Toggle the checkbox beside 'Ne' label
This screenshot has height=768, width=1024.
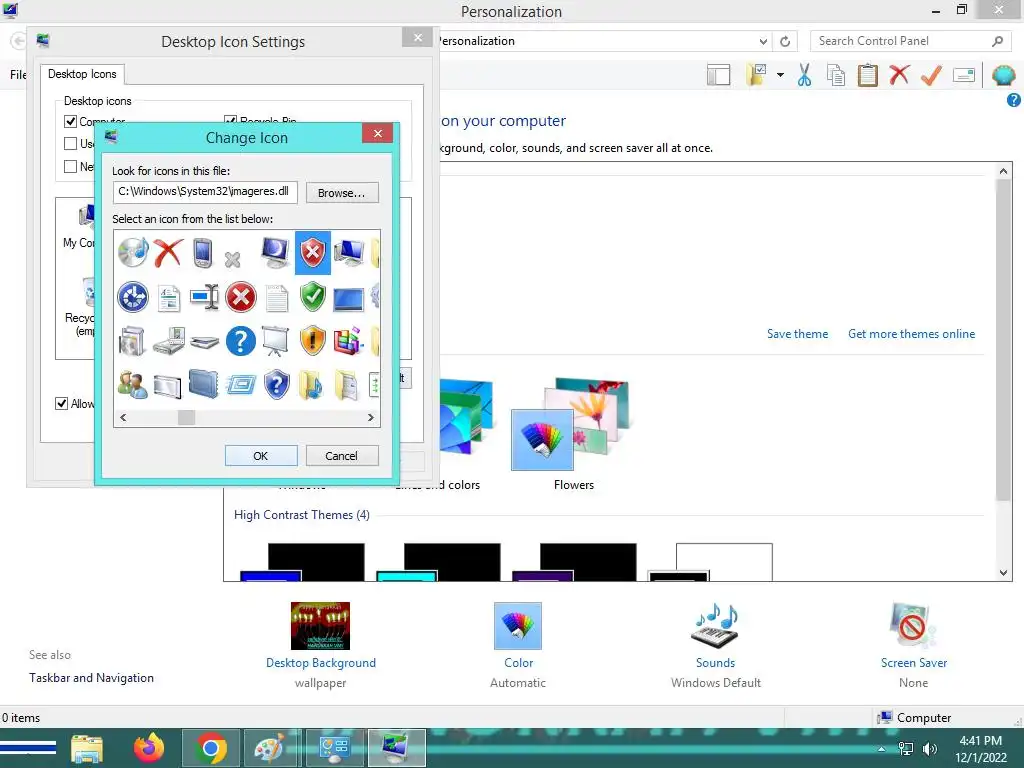coord(71,167)
